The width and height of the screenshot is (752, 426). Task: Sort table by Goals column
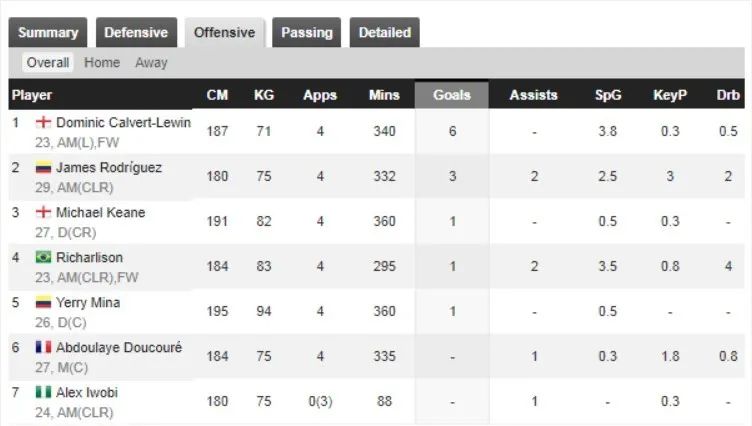pyautogui.click(x=452, y=95)
